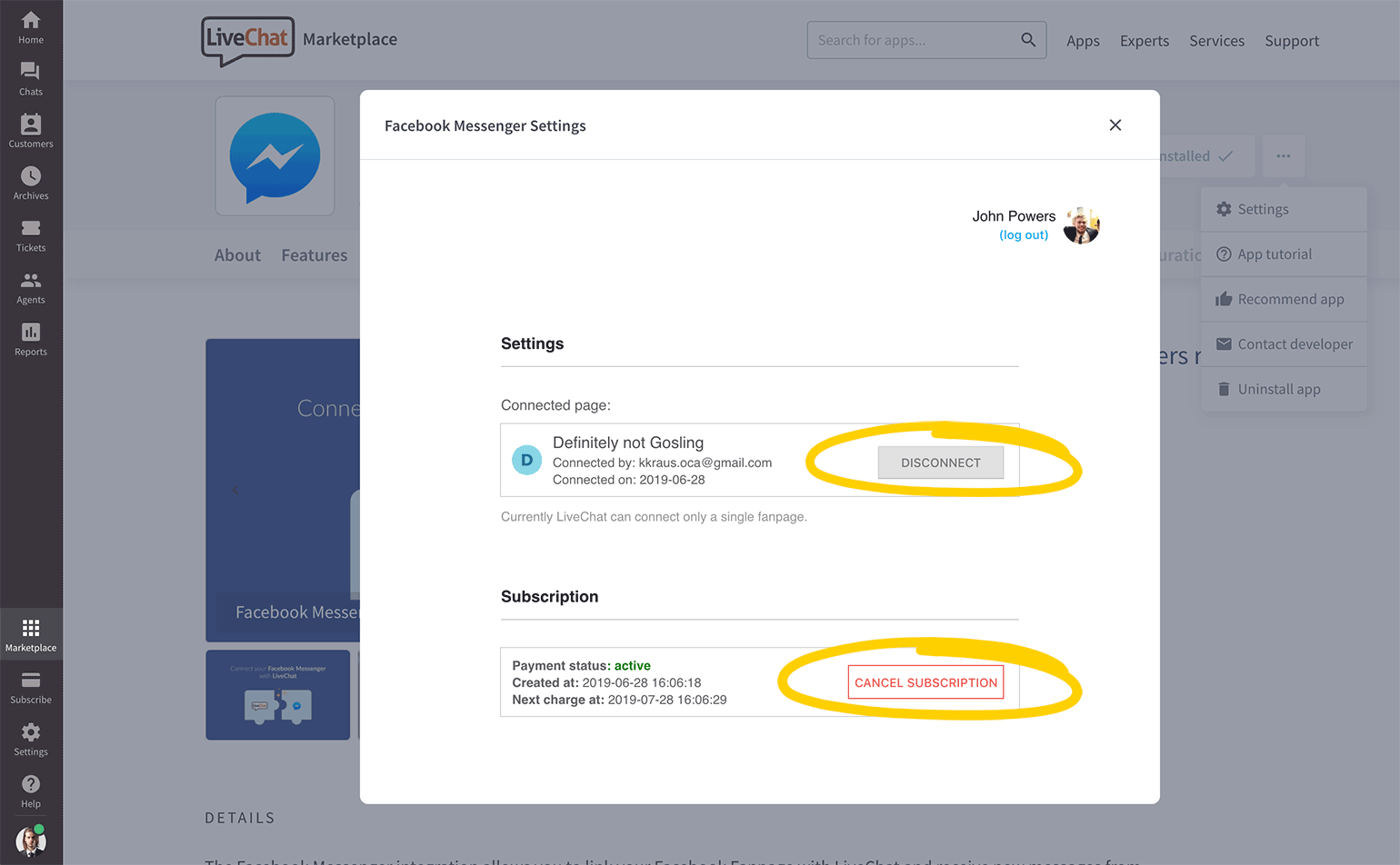
Task: Click John Powers profile photo
Action: point(1082,225)
